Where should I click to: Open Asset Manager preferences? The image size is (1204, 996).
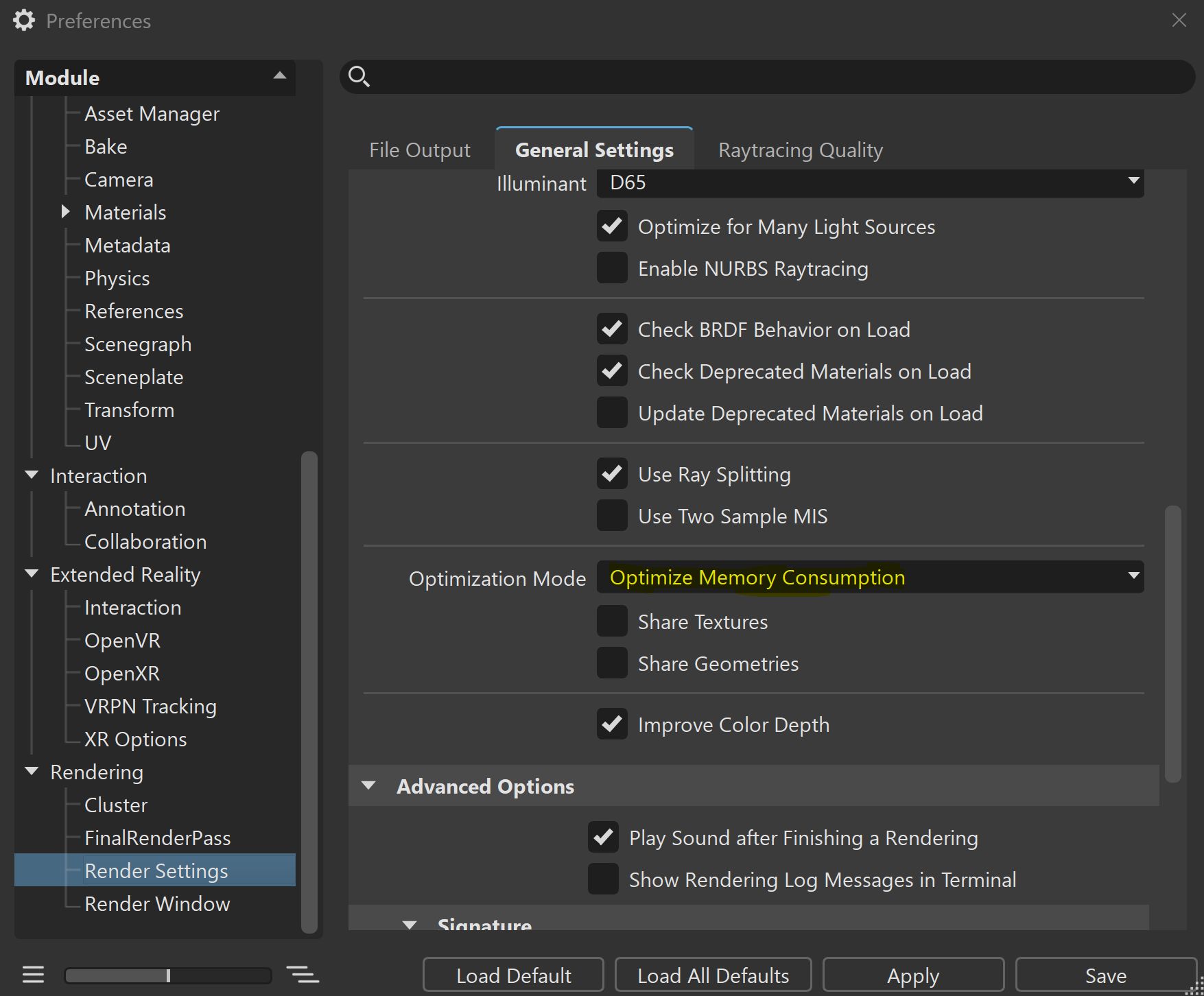pyautogui.click(x=152, y=113)
